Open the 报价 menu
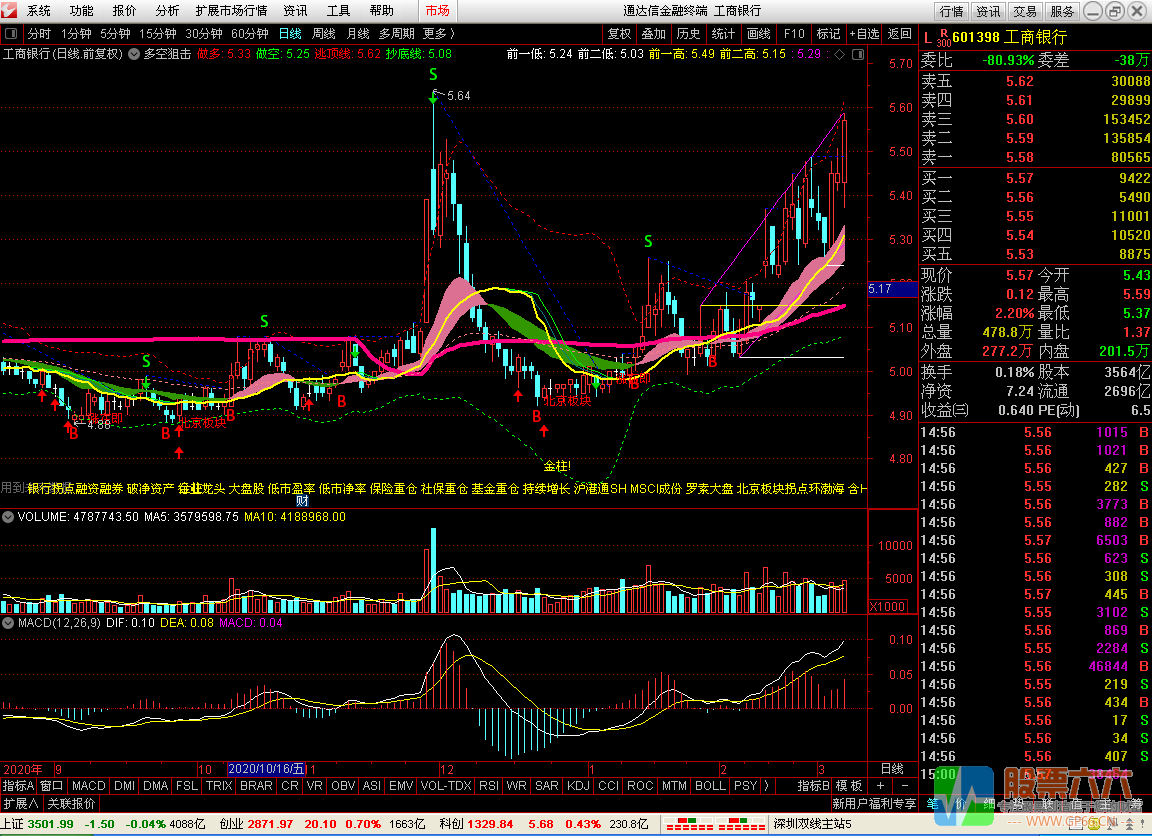 [124, 11]
